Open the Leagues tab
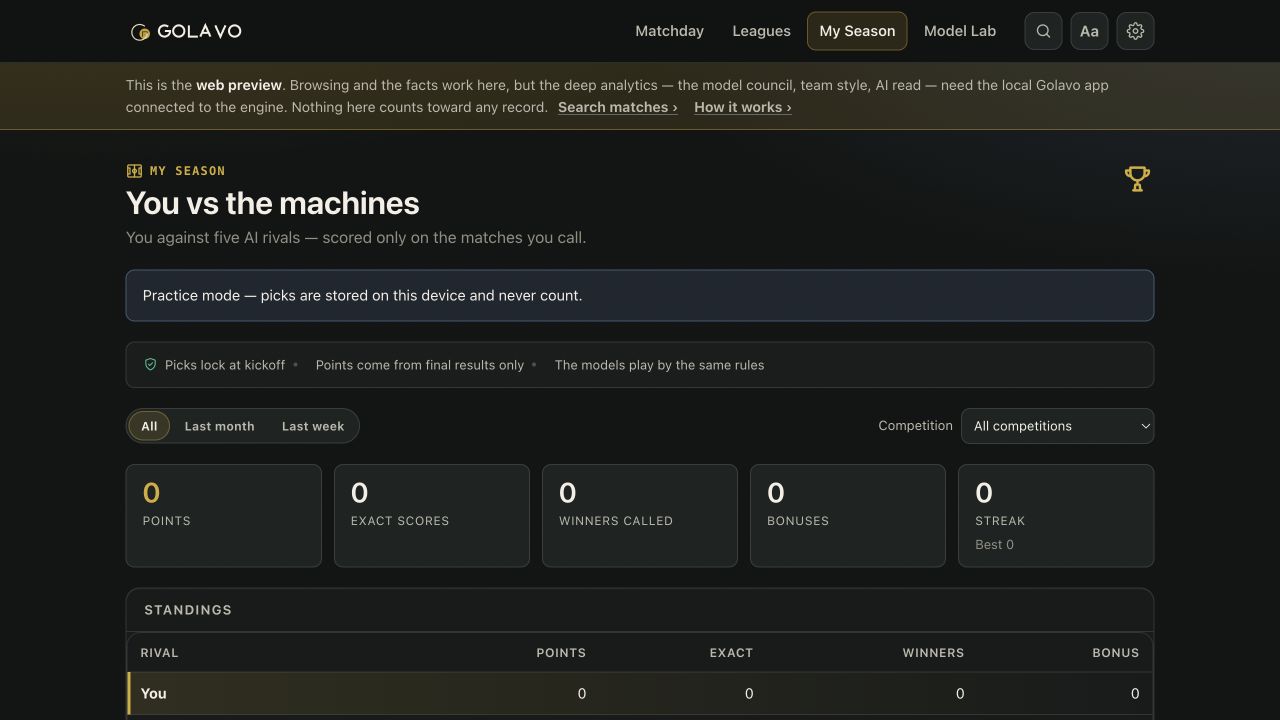The height and width of the screenshot is (720, 1280). click(761, 31)
